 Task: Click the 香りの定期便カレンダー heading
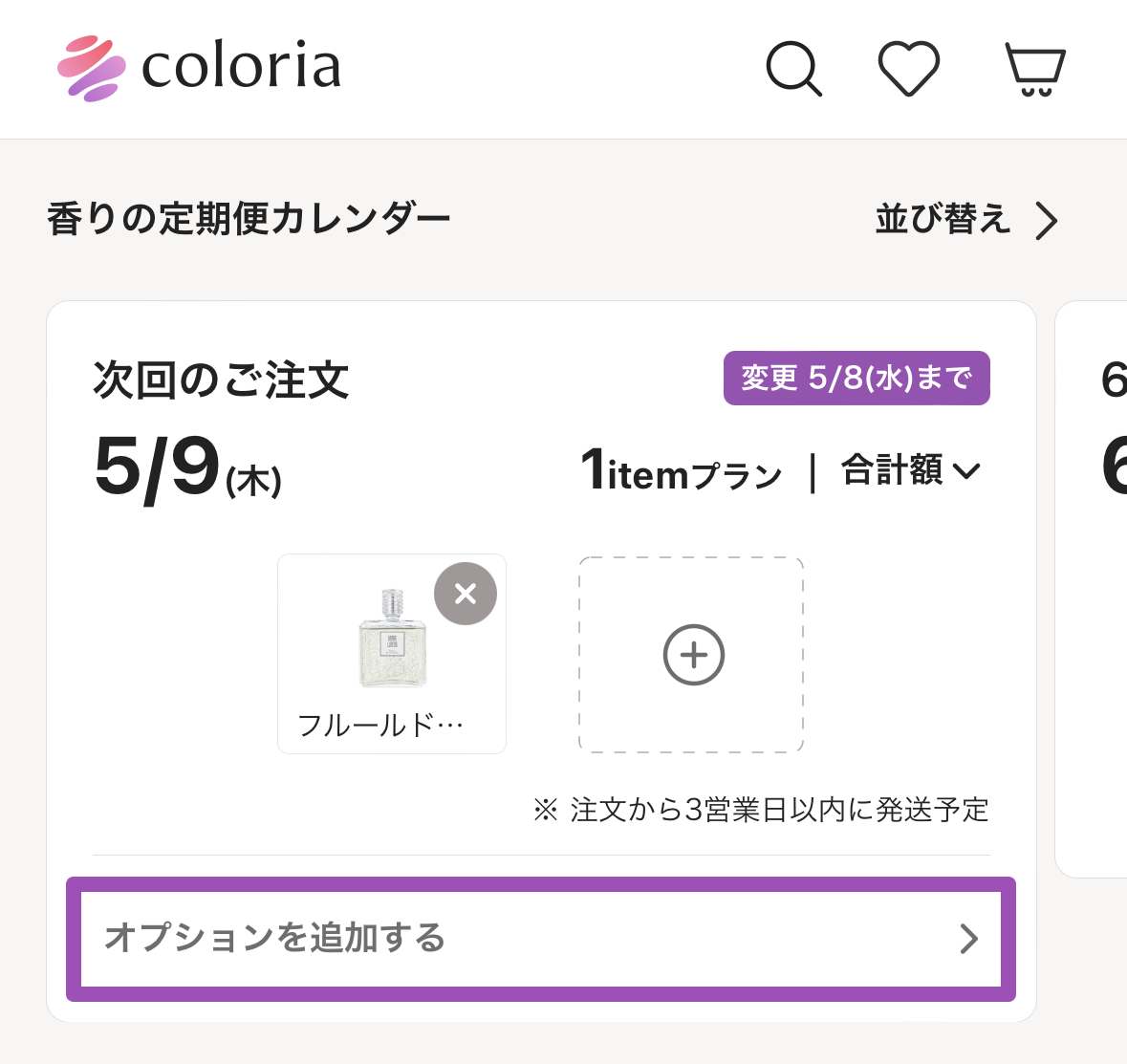pyautogui.click(x=249, y=220)
